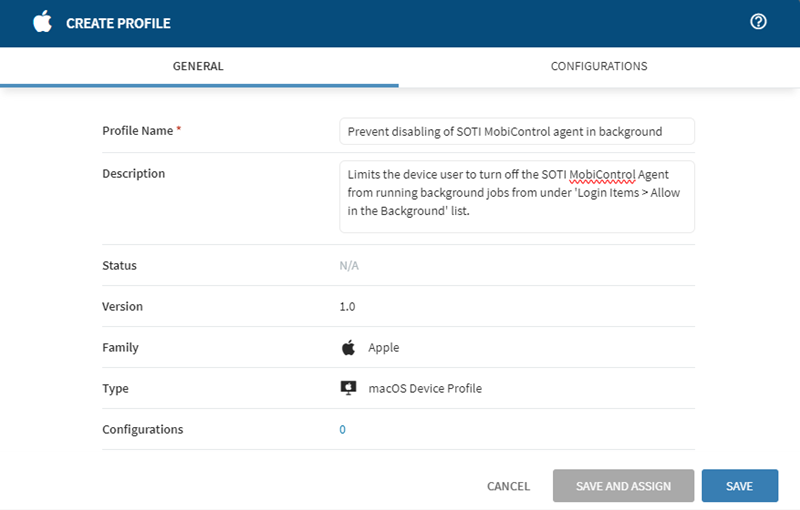Image resolution: width=800 pixels, height=510 pixels.
Task: Cancel the profile creation
Action: point(508,486)
